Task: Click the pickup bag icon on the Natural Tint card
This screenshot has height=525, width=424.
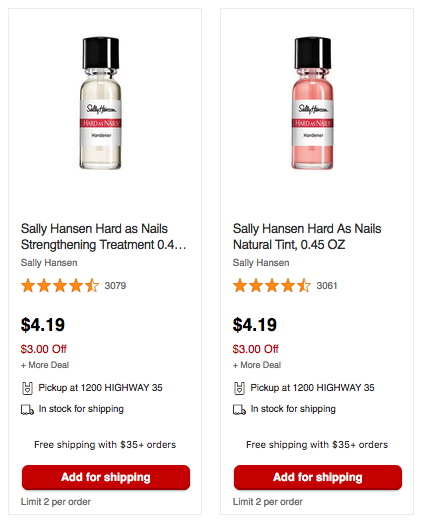Action: click(239, 388)
